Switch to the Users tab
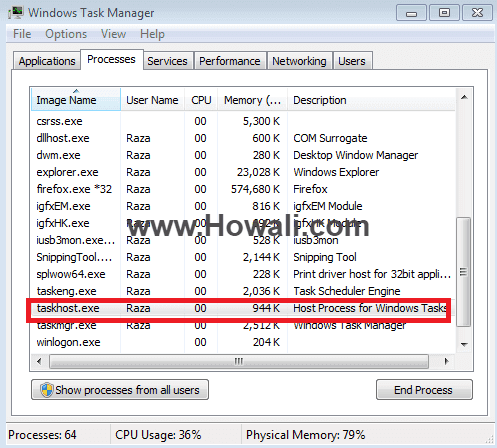The width and height of the screenshot is (497, 448). pos(352,61)
